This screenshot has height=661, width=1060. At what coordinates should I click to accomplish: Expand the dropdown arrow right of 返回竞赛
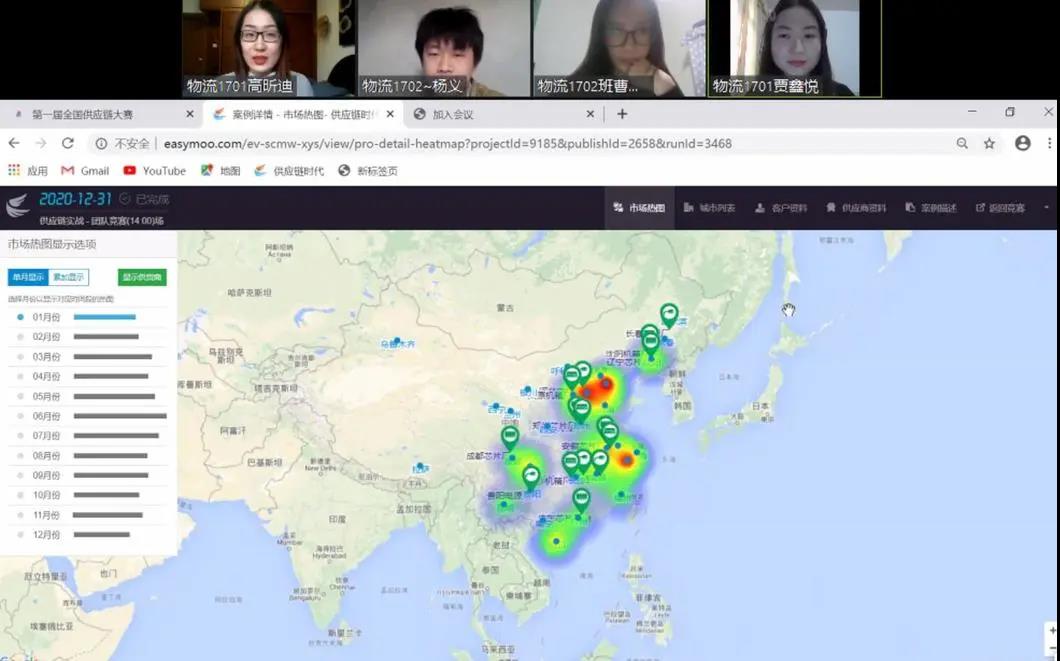coord(1046,208)
